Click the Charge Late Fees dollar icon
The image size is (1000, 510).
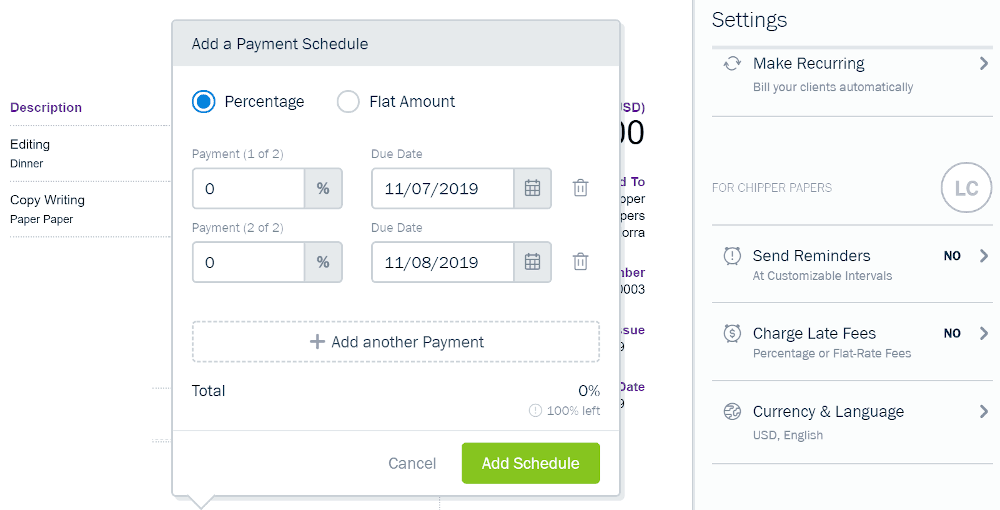pos(732,333)
